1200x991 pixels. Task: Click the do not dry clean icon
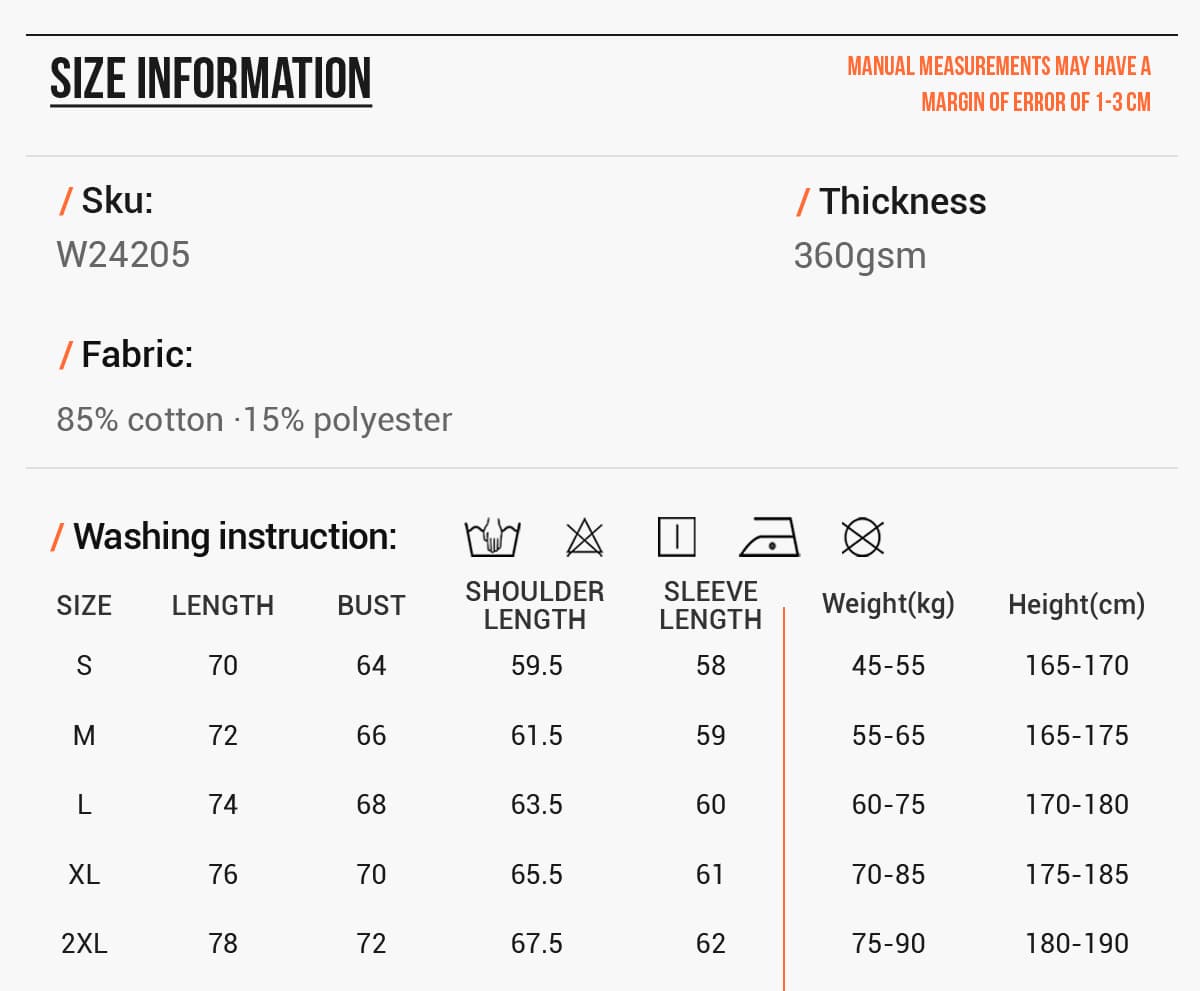[862, 537]
